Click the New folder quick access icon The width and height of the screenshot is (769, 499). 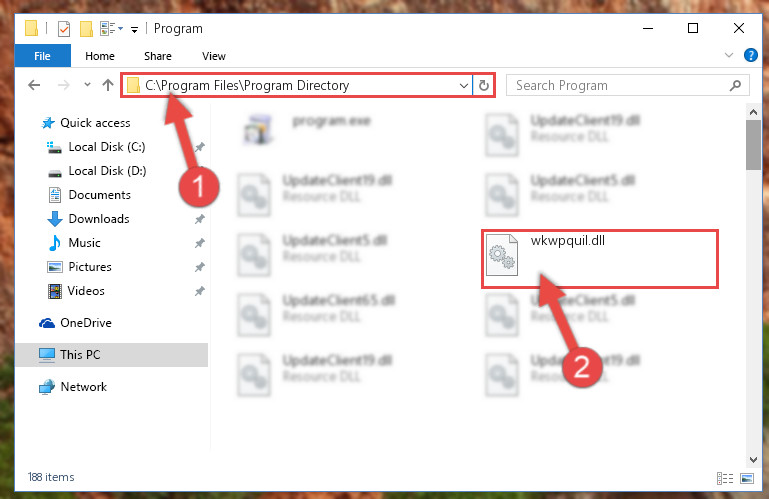pyautogui.click(x=86, y=29)
